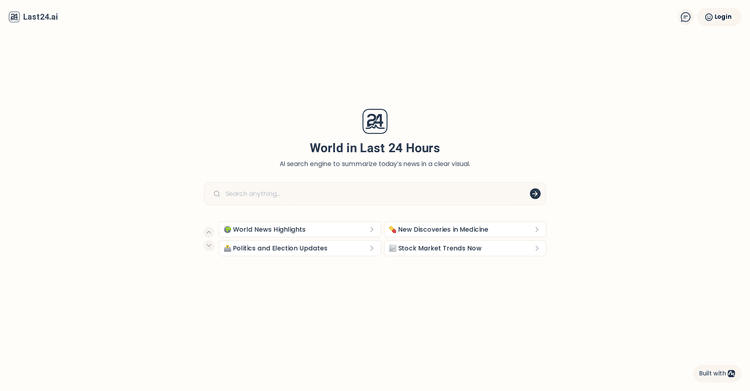This screenshot has height=391, width=750.
Task: Click the globe emoji on World News Highlights
Action: click(228, 230)
